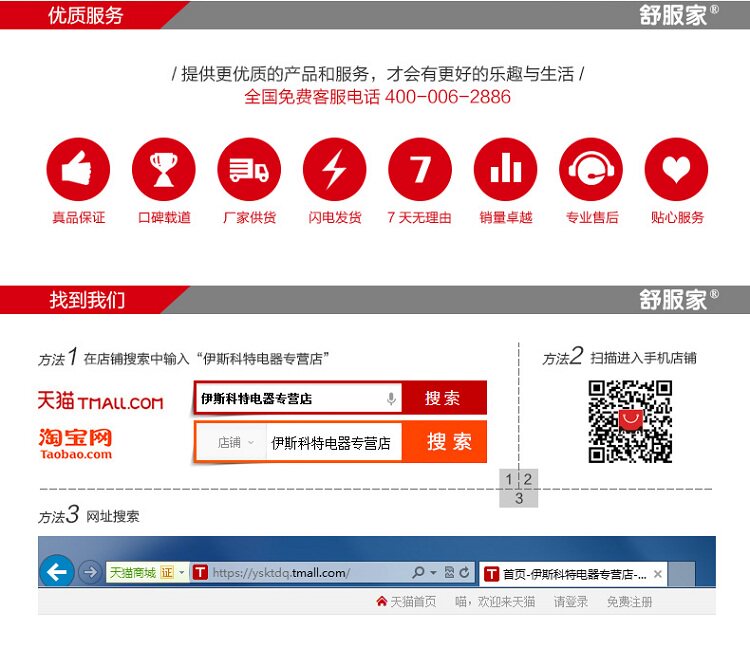The height and width of the screenshot is (667, 750).
Task: Click the 口碑载道 label
Action: pos(164,218)
